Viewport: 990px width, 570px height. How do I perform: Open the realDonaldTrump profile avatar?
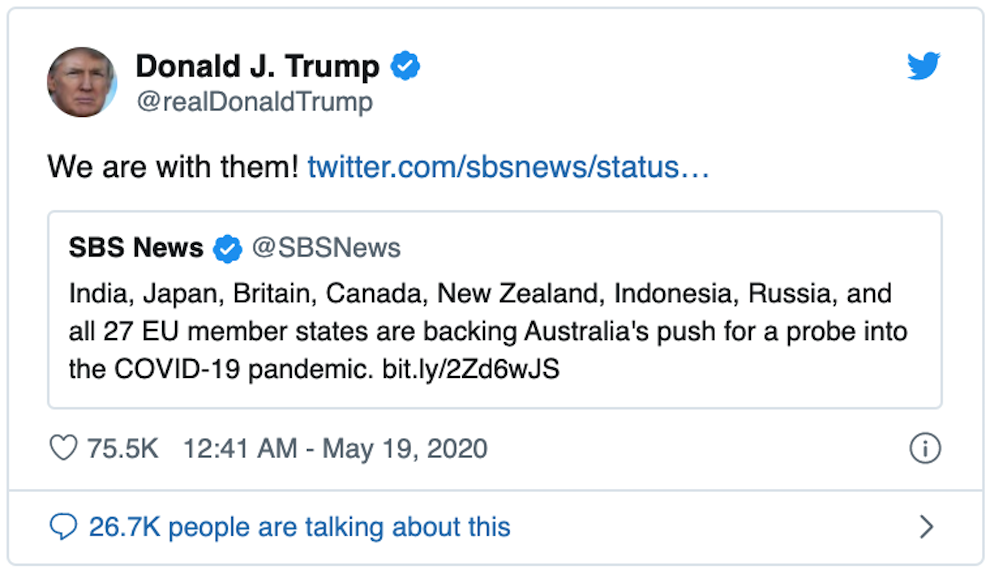pos(82,82)
